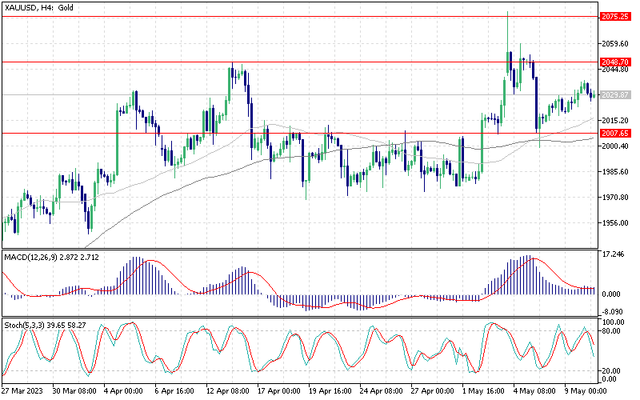
Task: Click the 9 May 00:00 time label
Action: coord(583,392)
